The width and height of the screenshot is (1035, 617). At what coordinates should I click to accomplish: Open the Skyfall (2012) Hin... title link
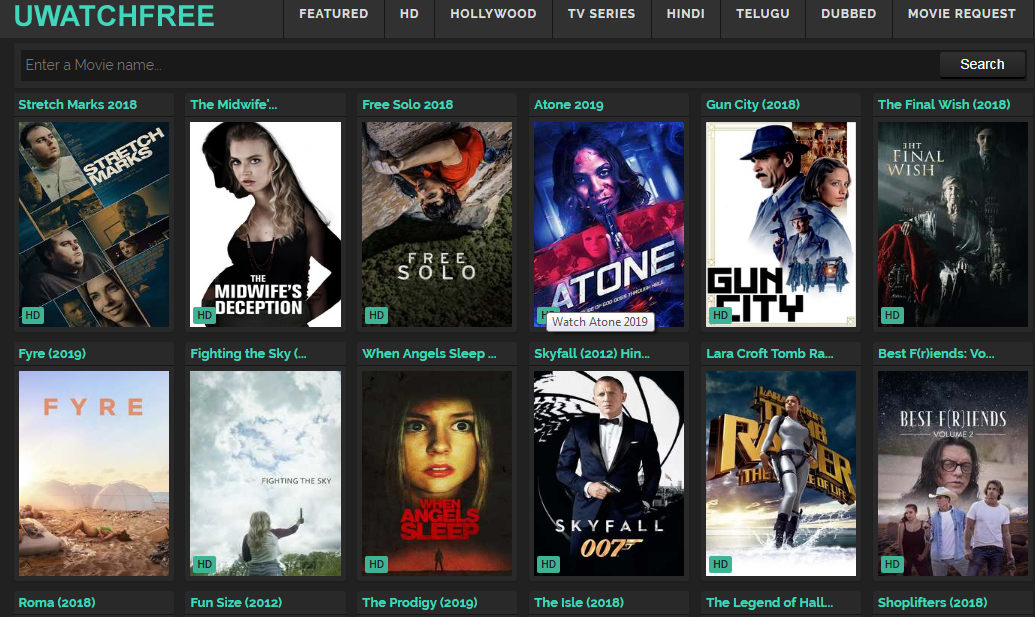point(591,354)
